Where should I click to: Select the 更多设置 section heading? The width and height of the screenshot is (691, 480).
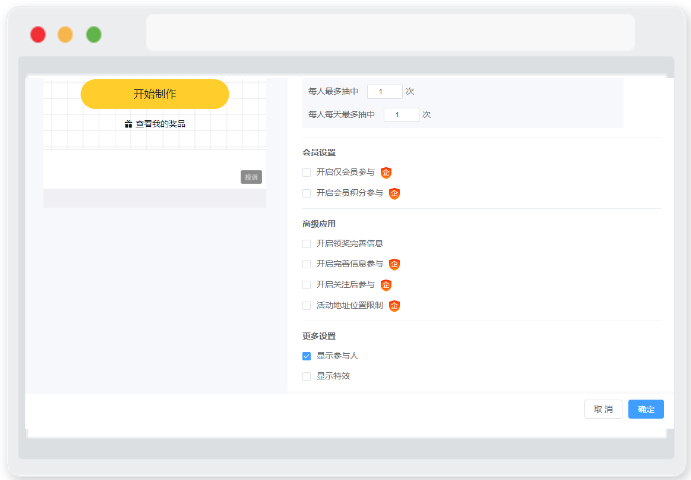pos(319,336)
